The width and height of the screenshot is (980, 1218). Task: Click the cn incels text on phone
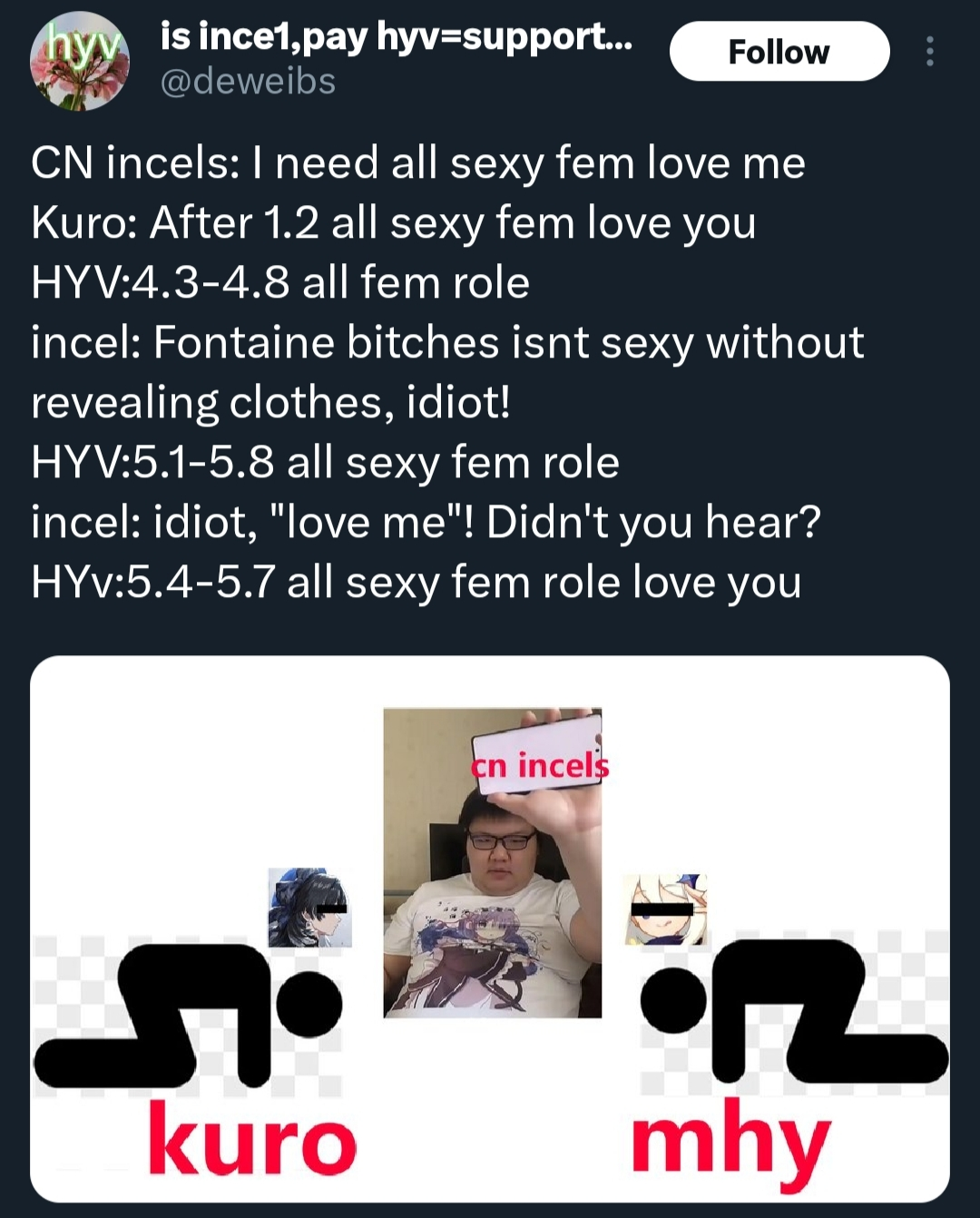[x=540, y=766]
